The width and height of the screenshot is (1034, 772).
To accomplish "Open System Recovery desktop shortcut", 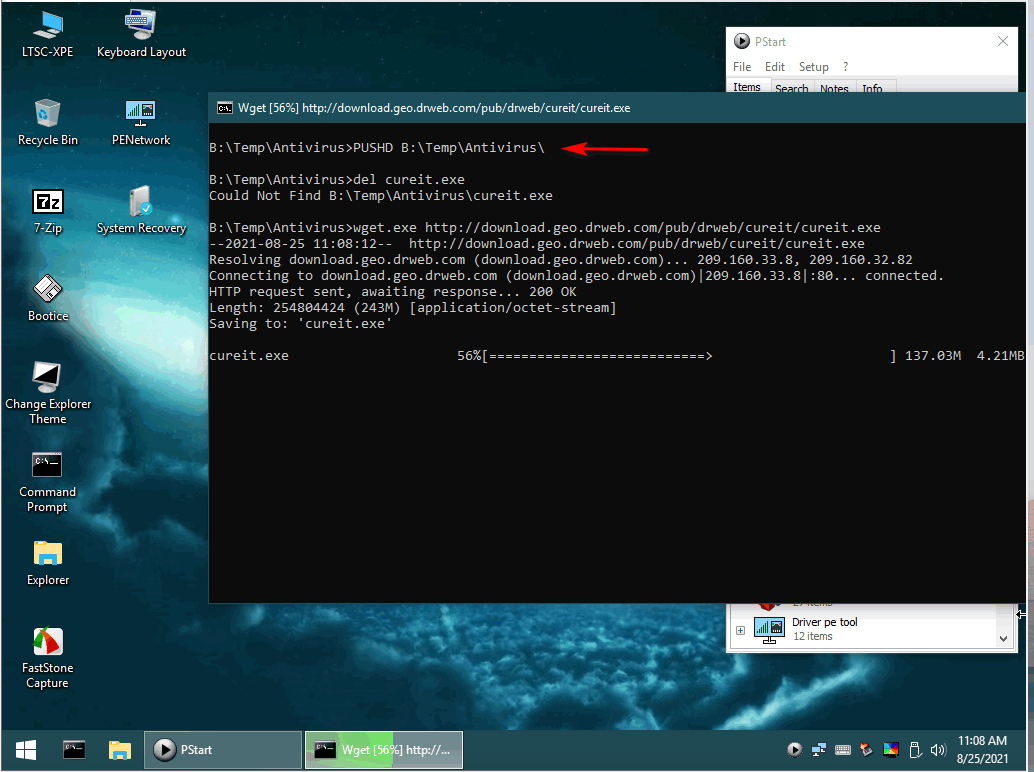I will click(x=140, y=211).
